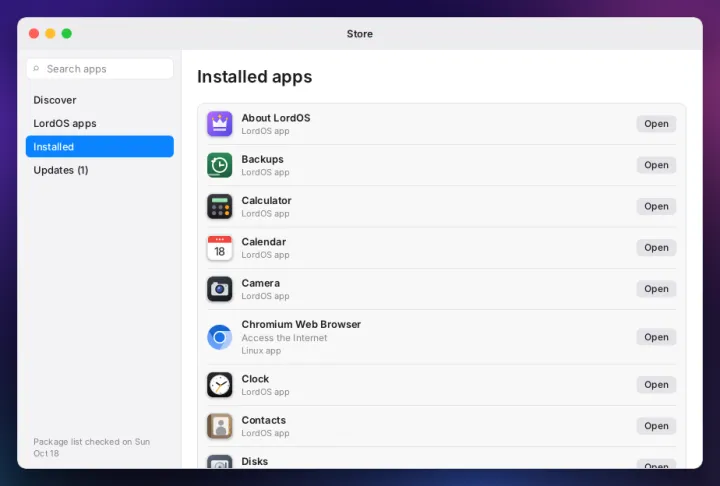Click the Camera app name

click(x=260, y=283)
